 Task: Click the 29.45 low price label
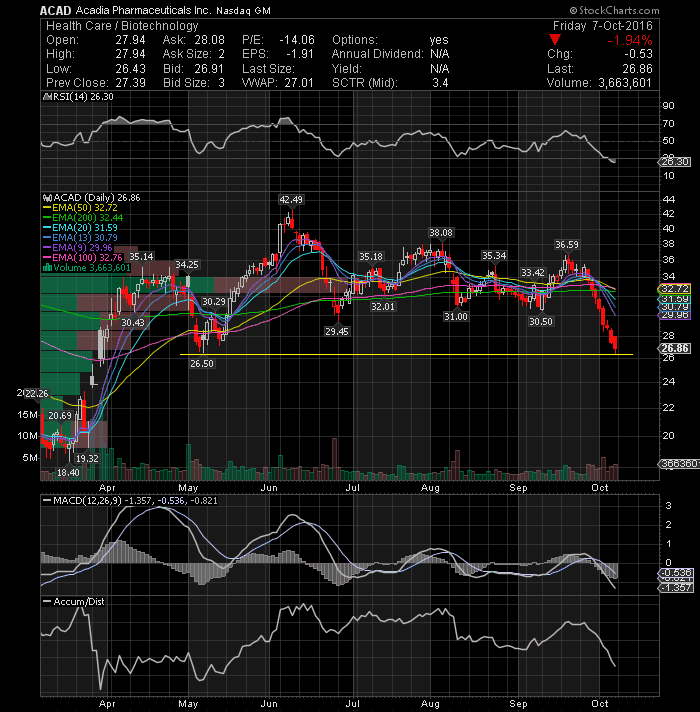336,331
